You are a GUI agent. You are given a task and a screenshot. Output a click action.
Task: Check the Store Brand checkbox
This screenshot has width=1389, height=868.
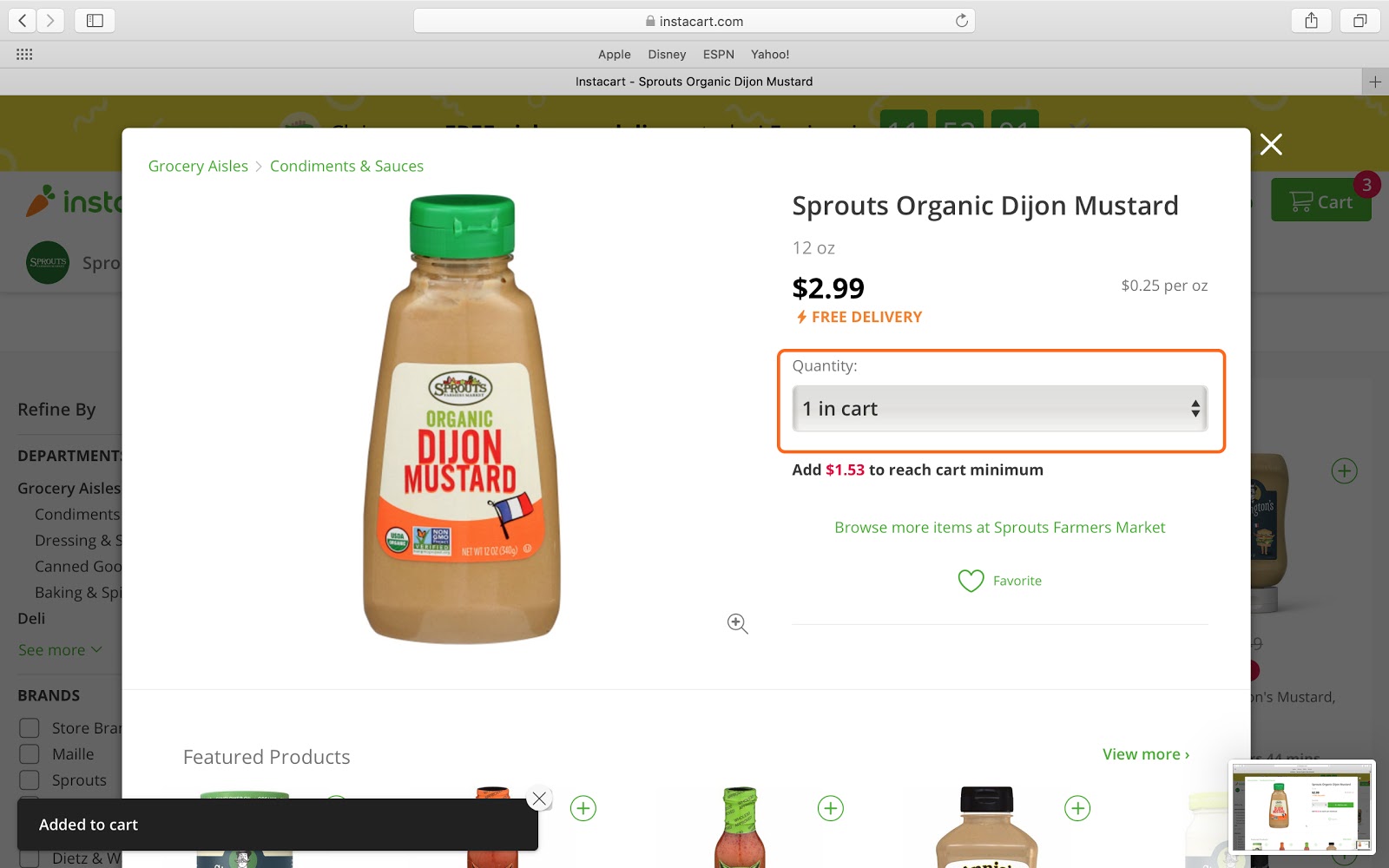30,728
